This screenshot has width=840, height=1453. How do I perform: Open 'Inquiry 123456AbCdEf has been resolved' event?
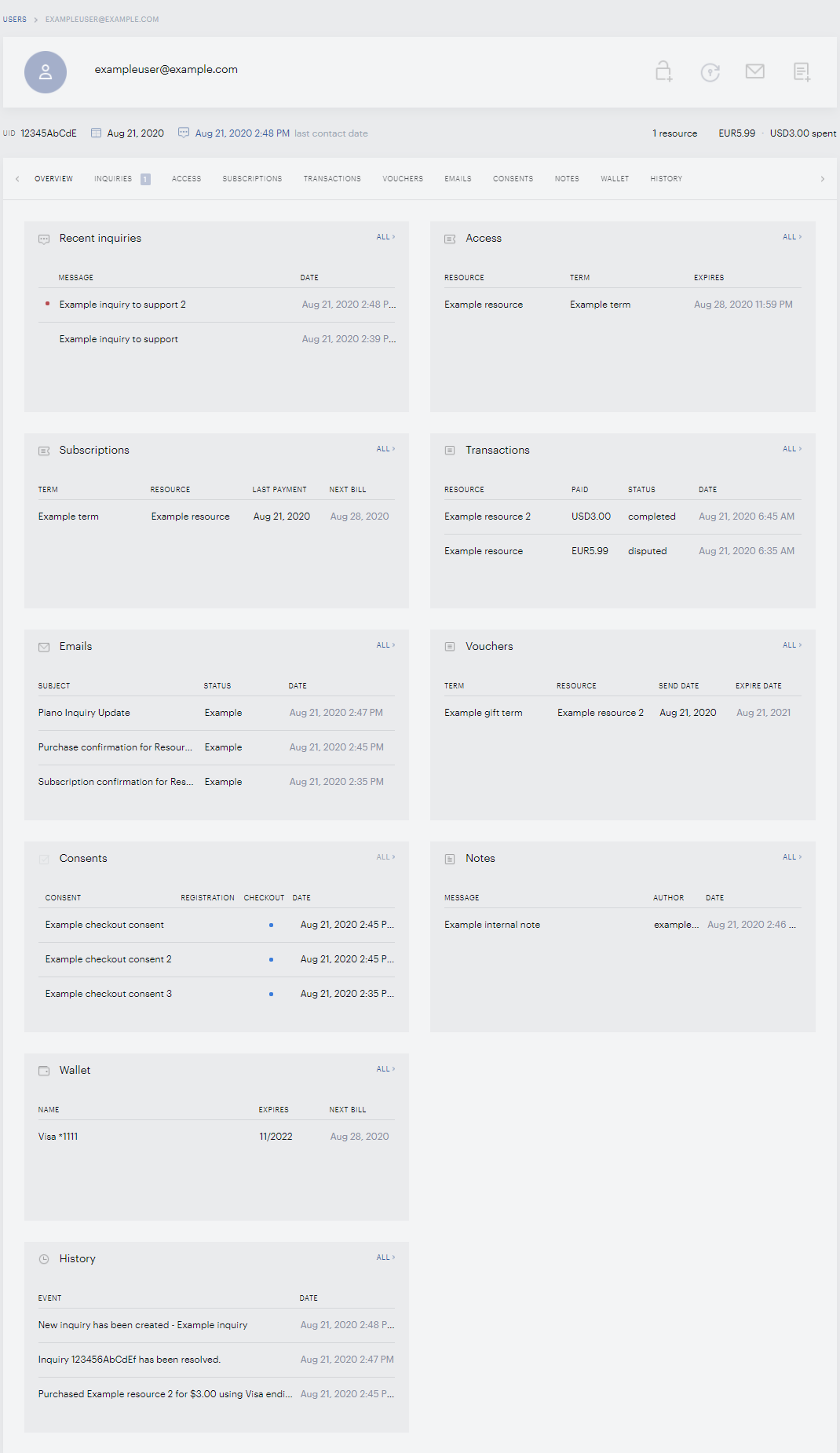pyautogui.click(x=130, y=1360)
